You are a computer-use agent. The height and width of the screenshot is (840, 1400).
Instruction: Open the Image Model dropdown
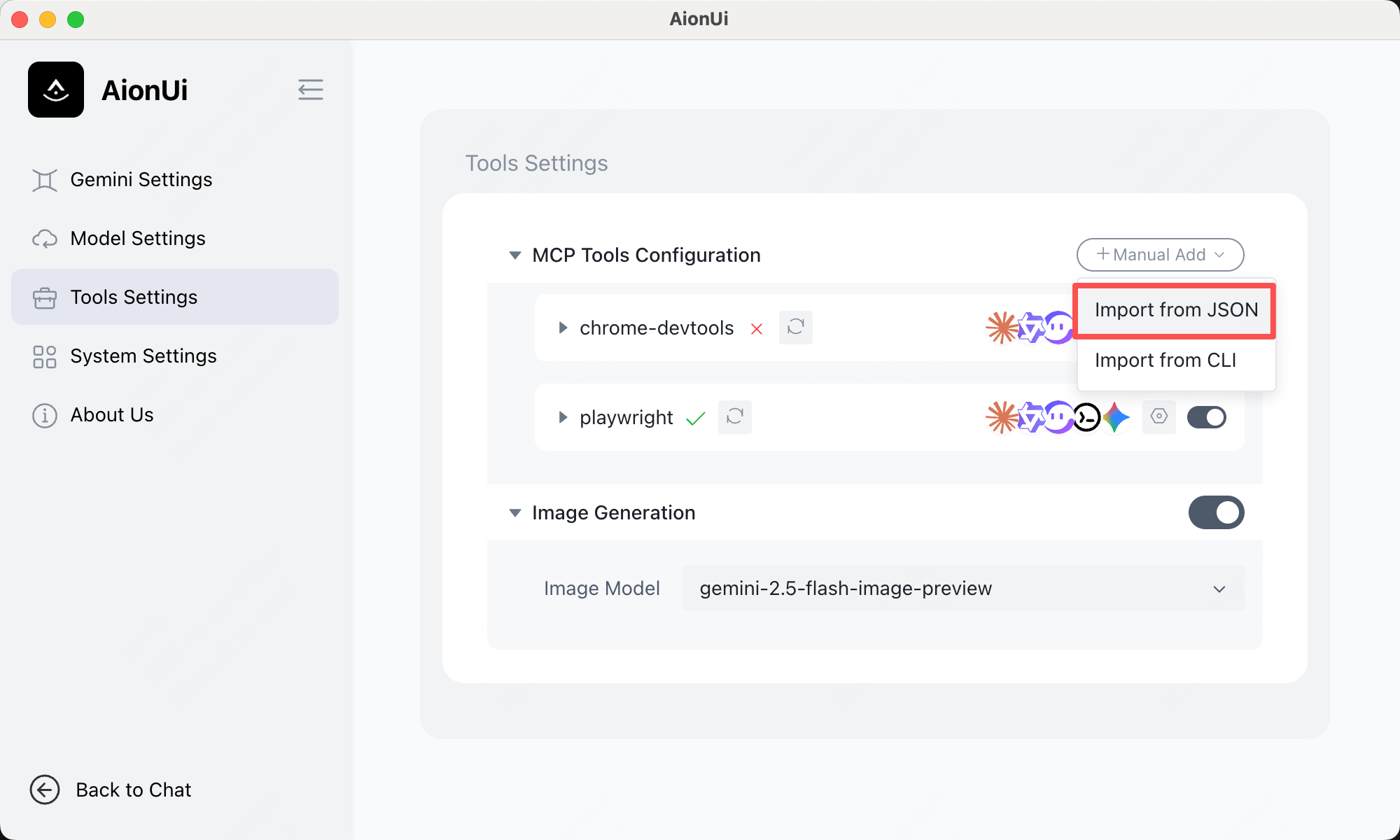(x=963, y=588)
